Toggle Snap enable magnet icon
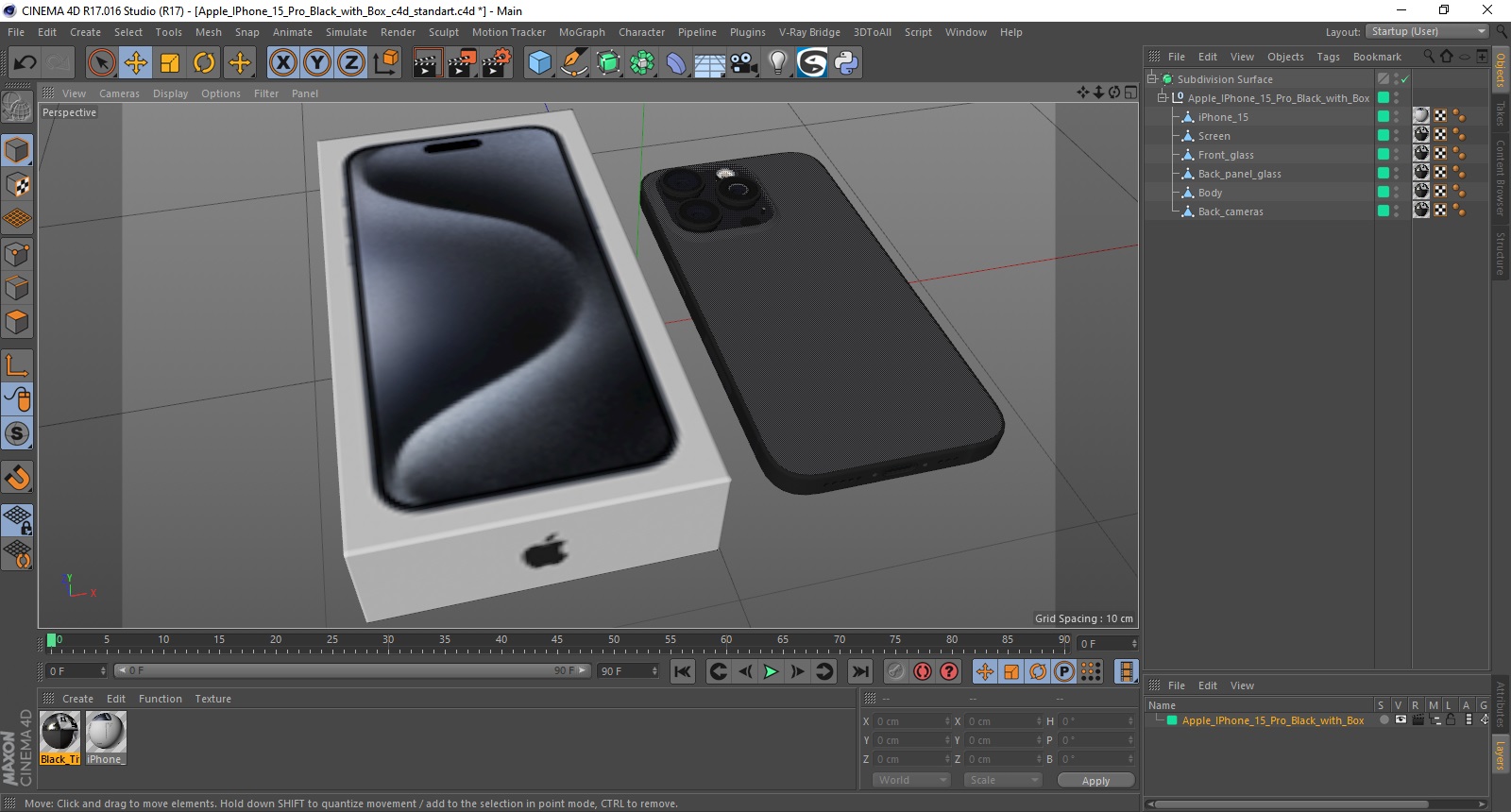Image resolution: width=1511 pixels, height=812 pixels. pyautogui.click(x=17, y=478)
